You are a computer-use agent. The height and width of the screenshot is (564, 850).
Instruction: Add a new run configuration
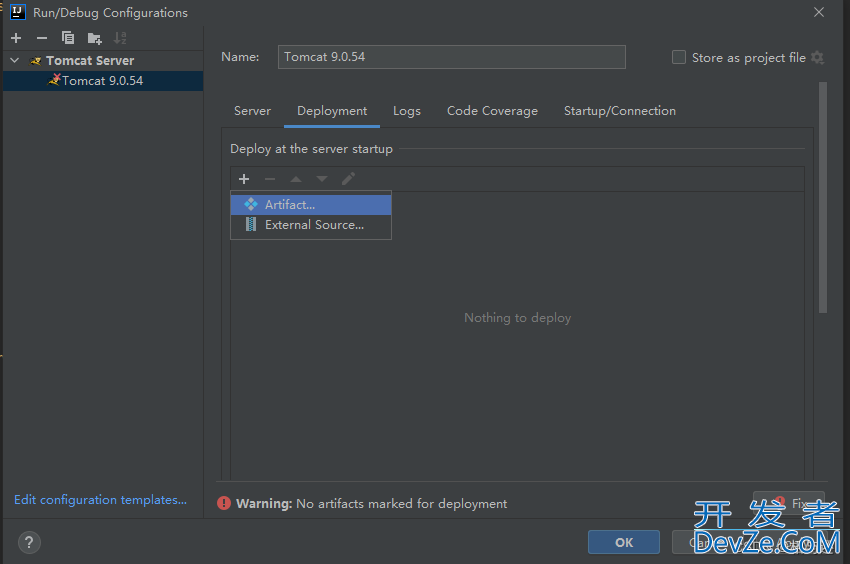(16, 38)
